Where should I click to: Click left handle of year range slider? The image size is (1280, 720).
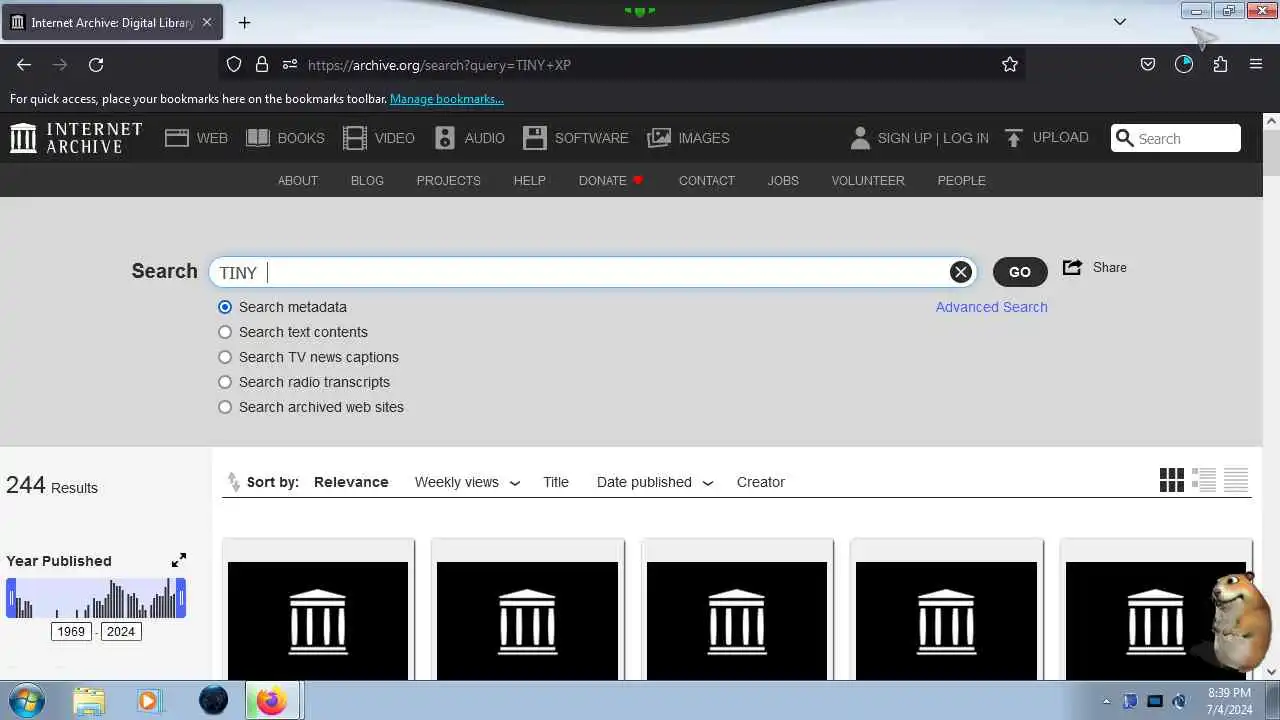point(11,598)
